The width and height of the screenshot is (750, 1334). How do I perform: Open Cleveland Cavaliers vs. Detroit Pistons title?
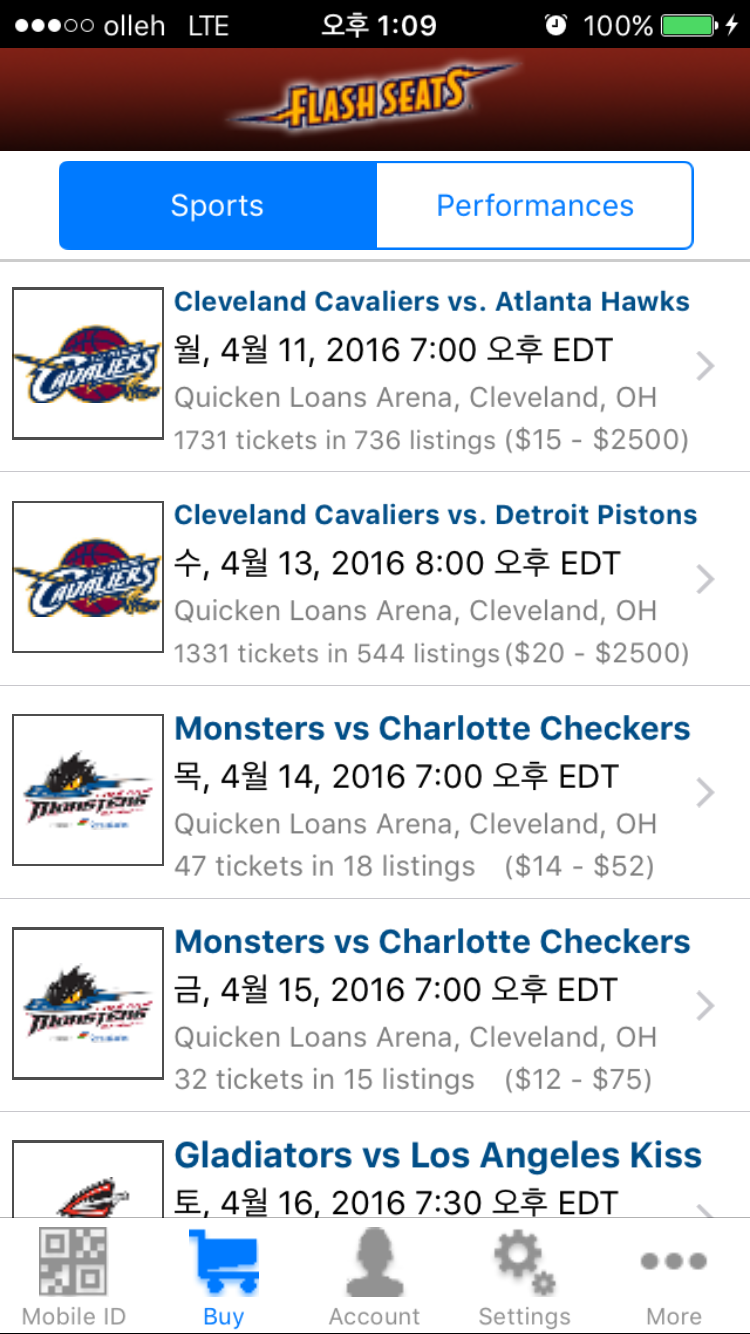click(436, 515)
